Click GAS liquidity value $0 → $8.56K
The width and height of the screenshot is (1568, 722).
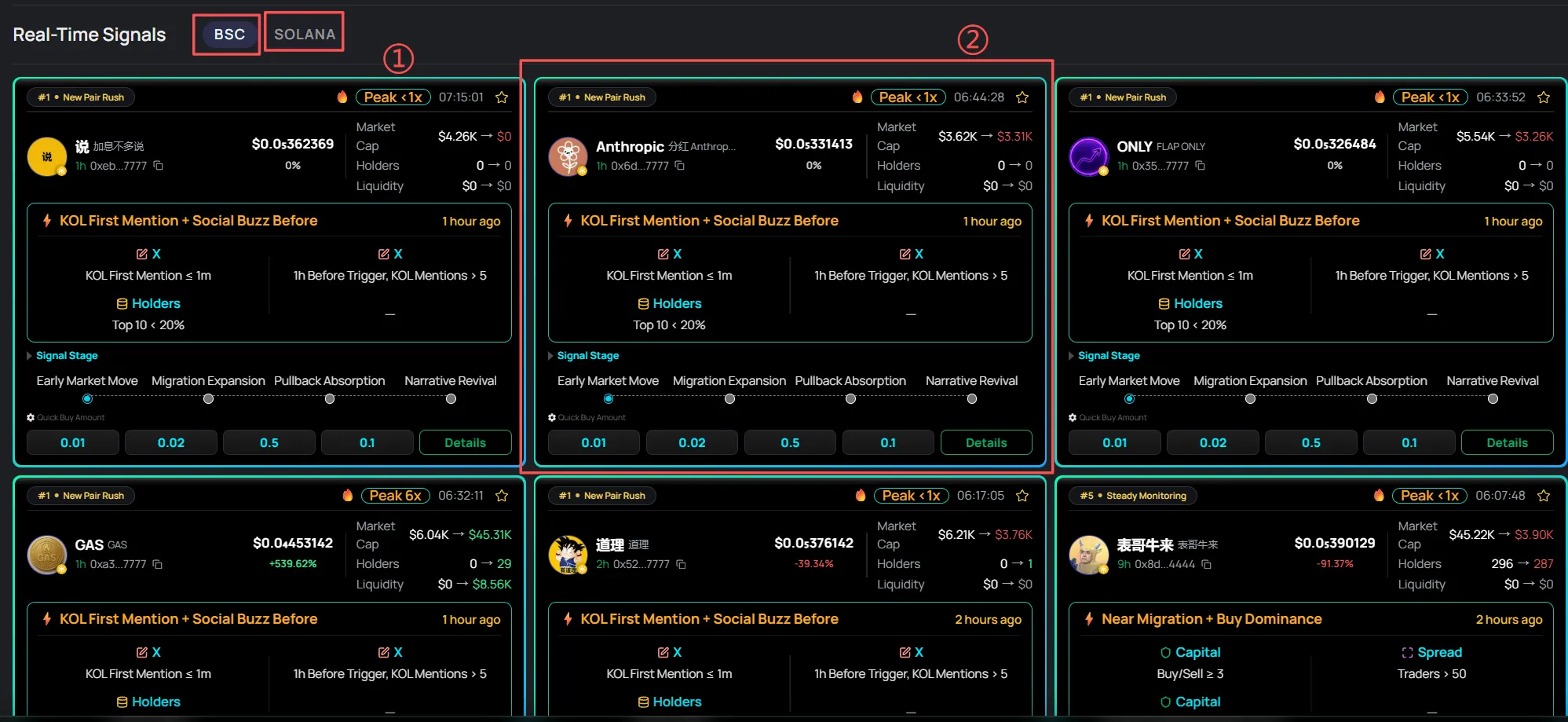(x=474, y=585)
